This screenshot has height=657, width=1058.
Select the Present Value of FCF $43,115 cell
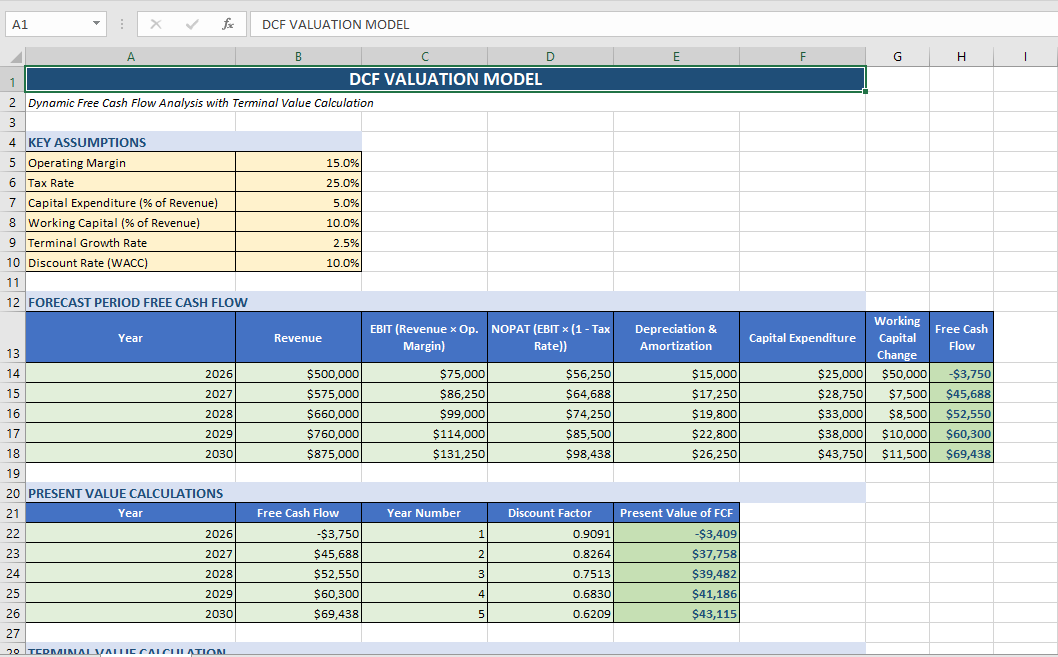click(x=676, y=613)
